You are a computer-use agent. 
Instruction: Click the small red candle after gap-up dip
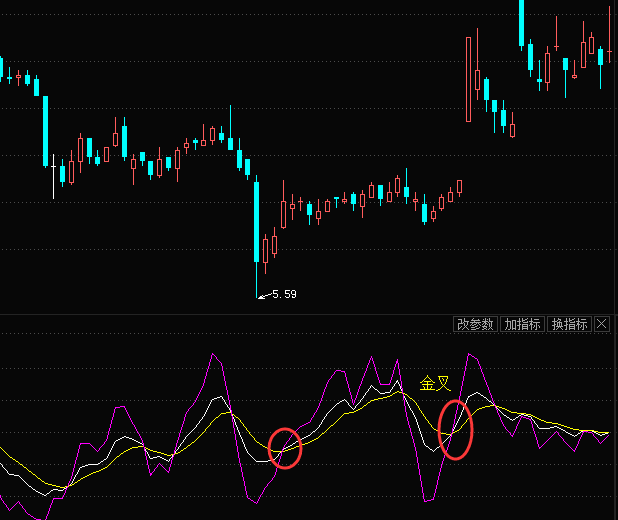(512, 130)
